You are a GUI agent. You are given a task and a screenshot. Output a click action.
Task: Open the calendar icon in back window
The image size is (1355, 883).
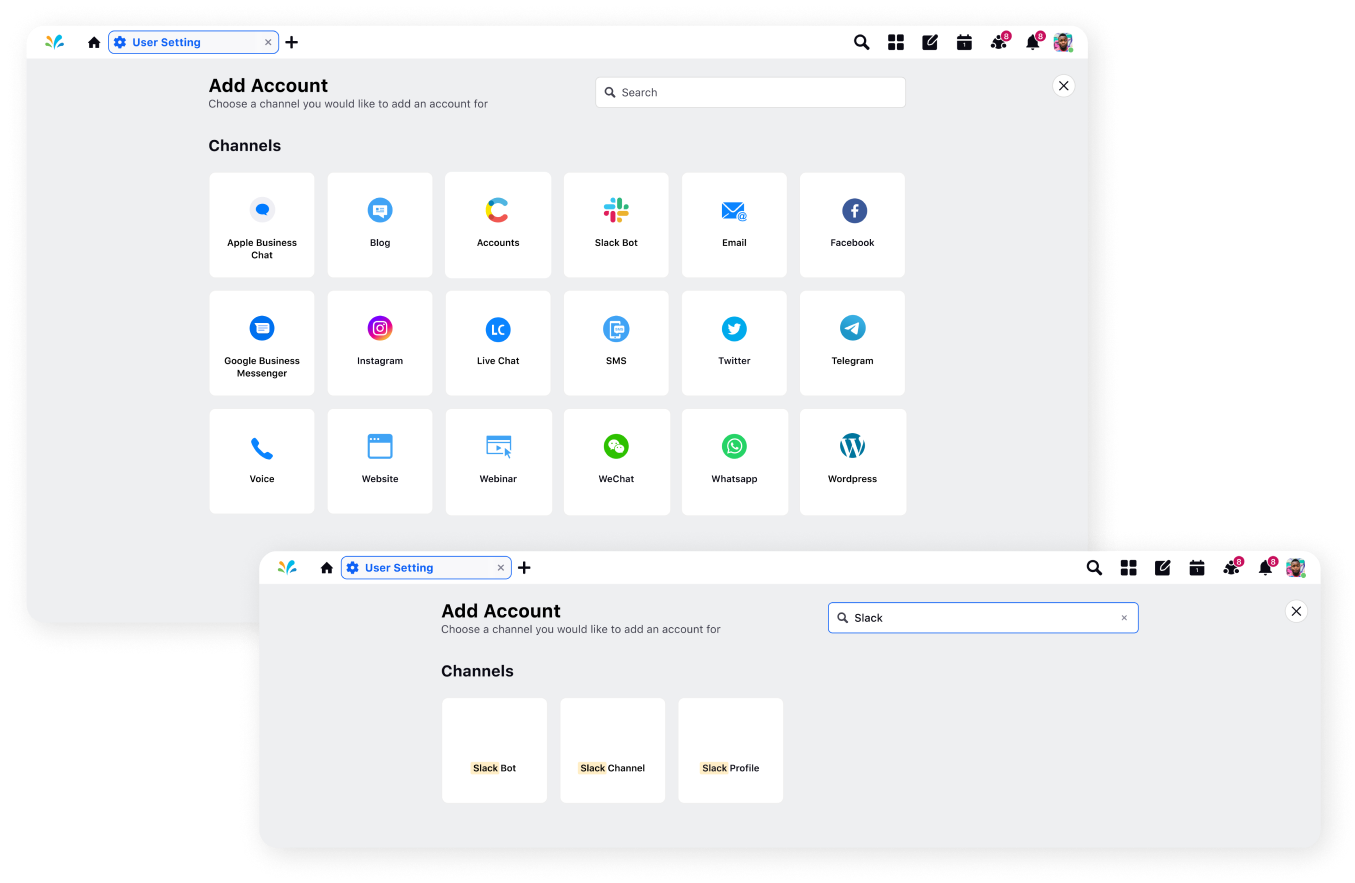pos(964,42)
